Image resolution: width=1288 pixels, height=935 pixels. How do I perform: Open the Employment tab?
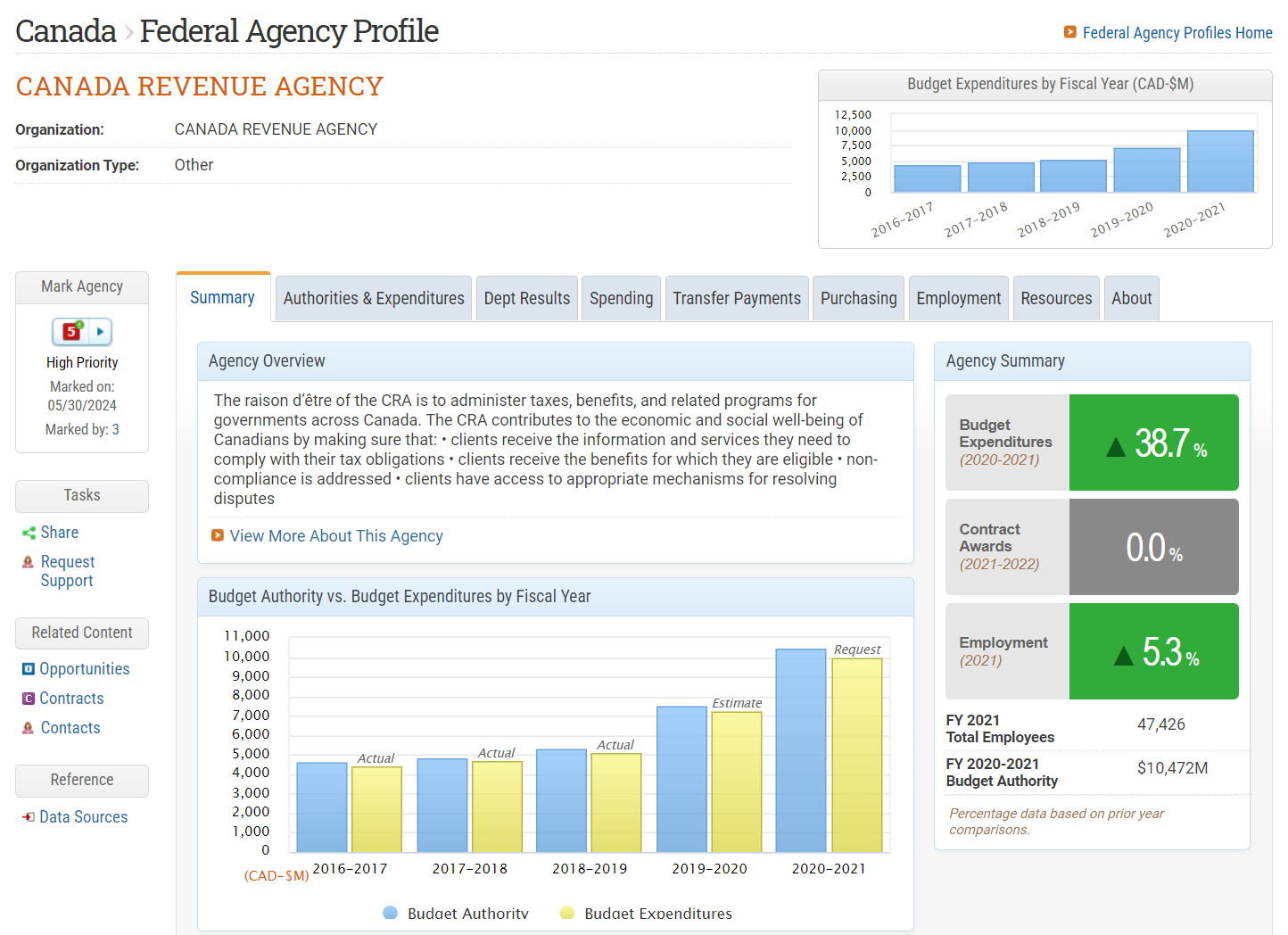[x=959, y=299]
